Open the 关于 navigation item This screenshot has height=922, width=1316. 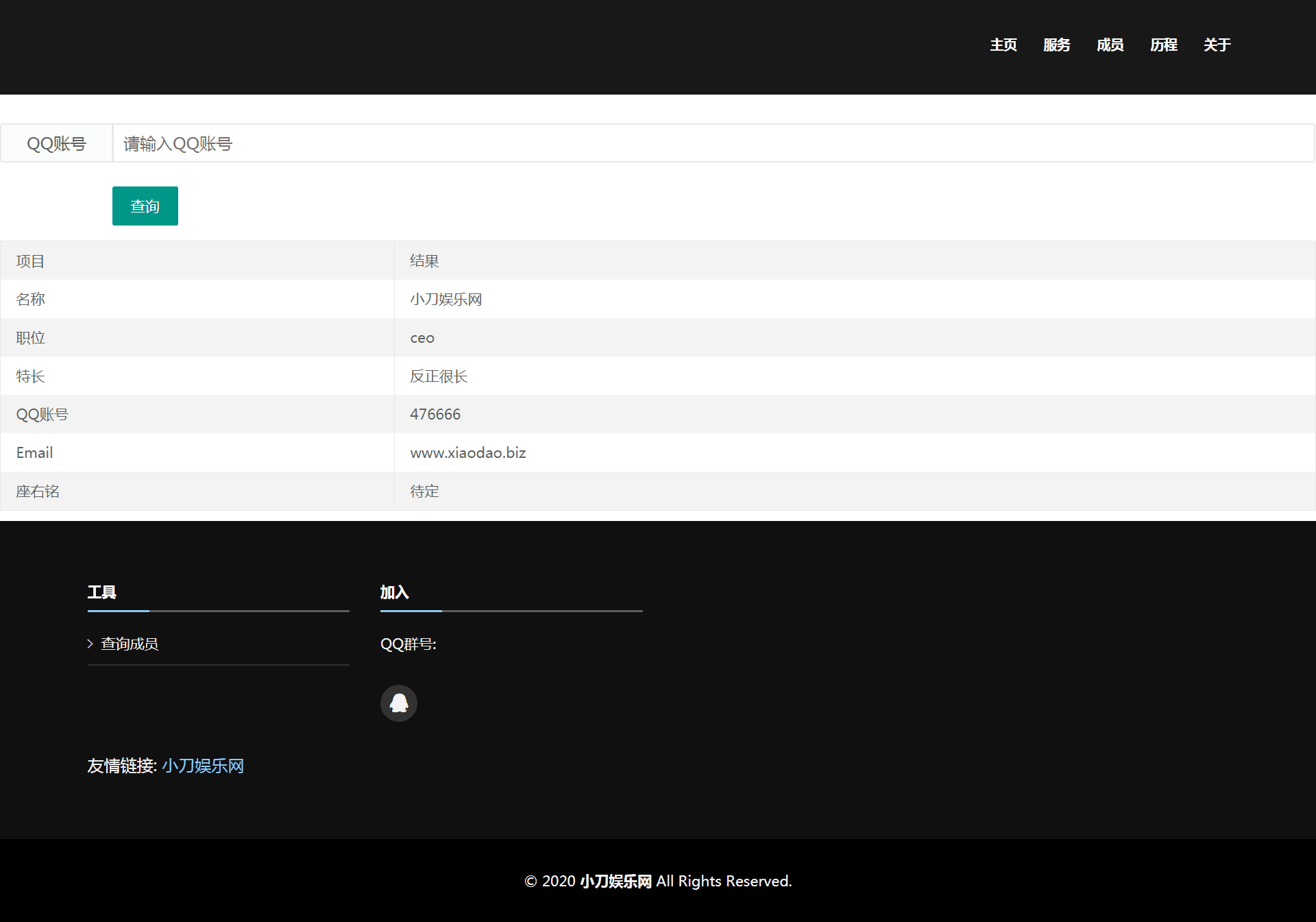coord(1217,45)
